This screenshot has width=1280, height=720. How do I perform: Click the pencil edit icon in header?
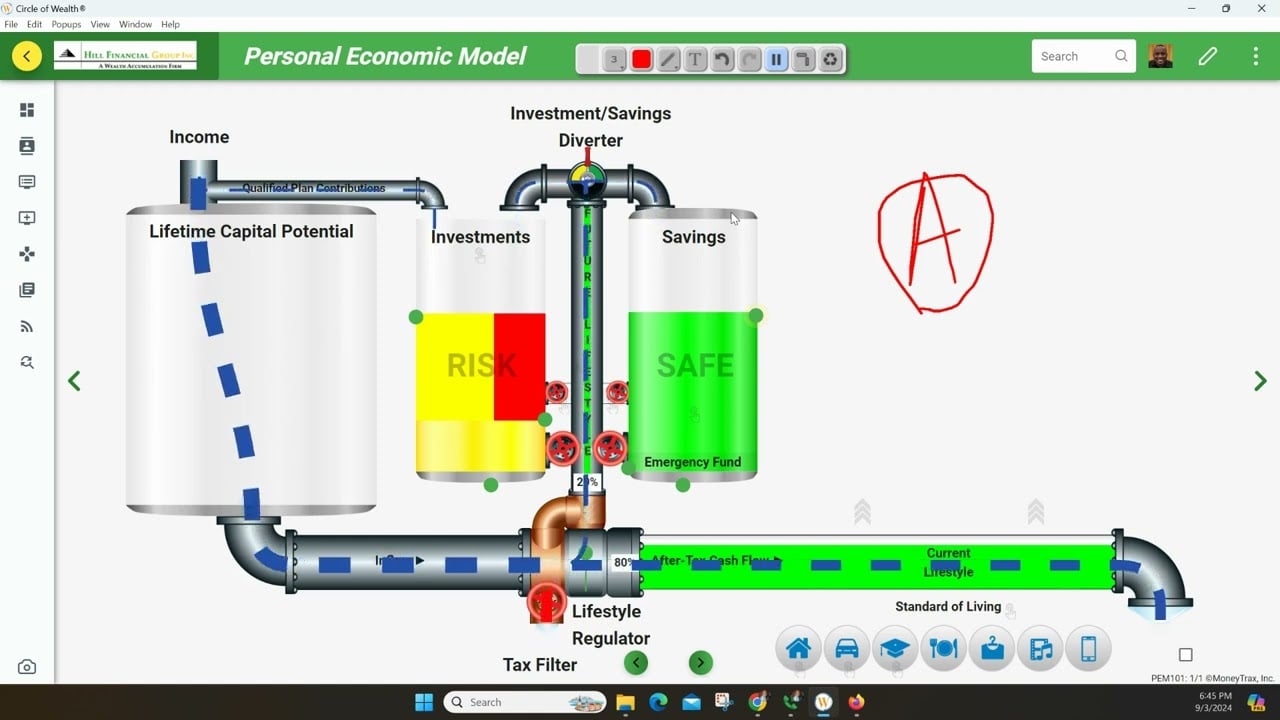point(1208,56)
